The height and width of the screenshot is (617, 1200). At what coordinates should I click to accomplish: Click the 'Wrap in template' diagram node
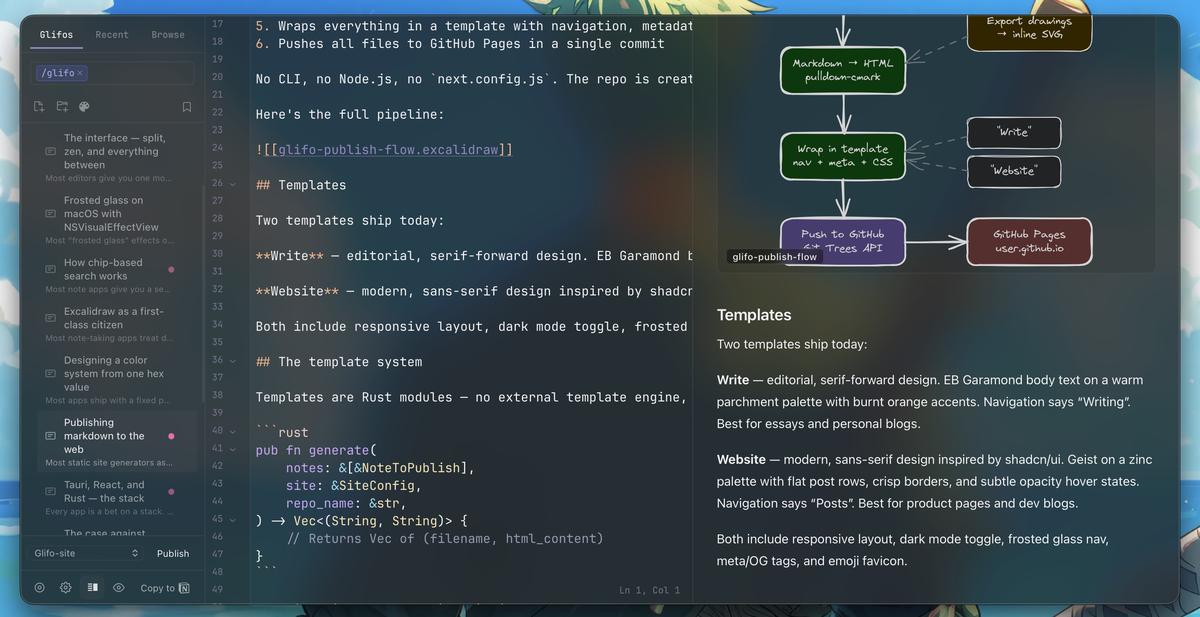click(x=843, y=156)
